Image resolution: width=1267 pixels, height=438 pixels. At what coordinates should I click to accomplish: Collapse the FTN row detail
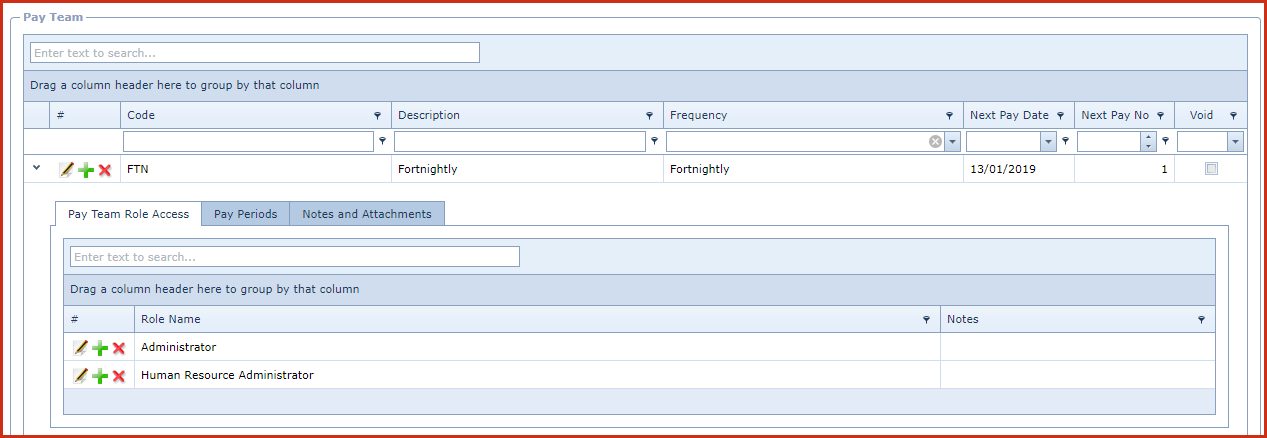tap(37, 168)
